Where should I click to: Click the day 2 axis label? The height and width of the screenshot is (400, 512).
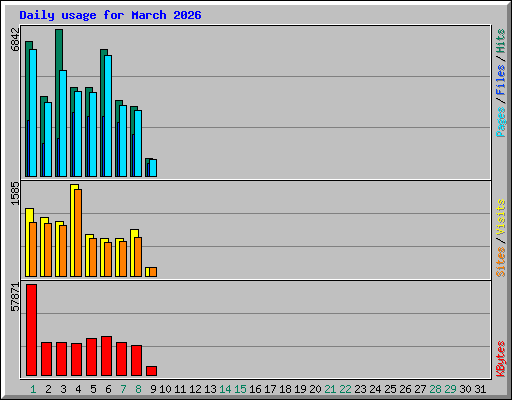pyautogui.click(x=48, y=389)
